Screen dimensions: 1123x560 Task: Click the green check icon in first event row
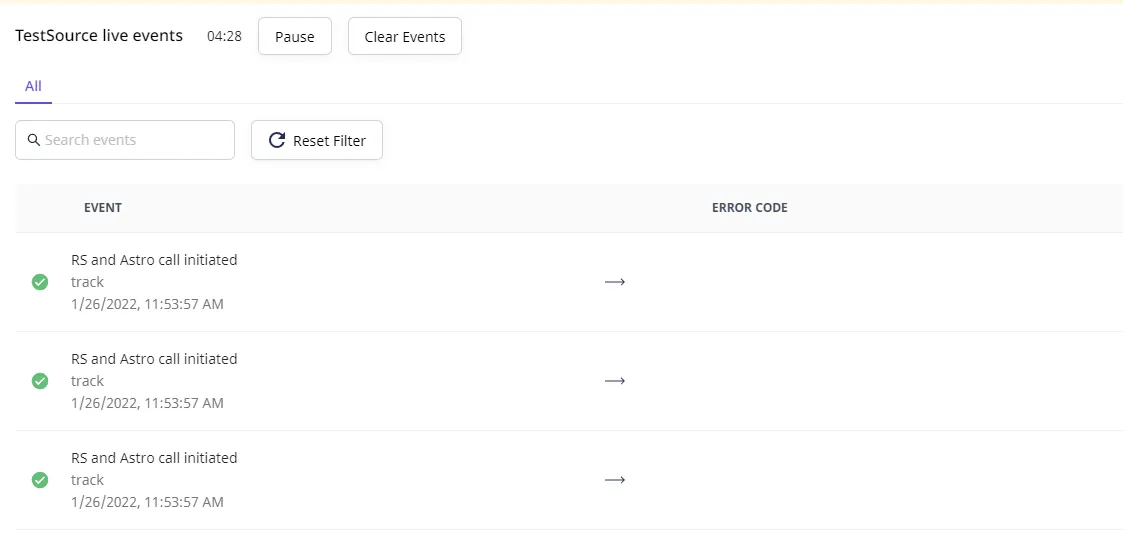click(40, 282)
